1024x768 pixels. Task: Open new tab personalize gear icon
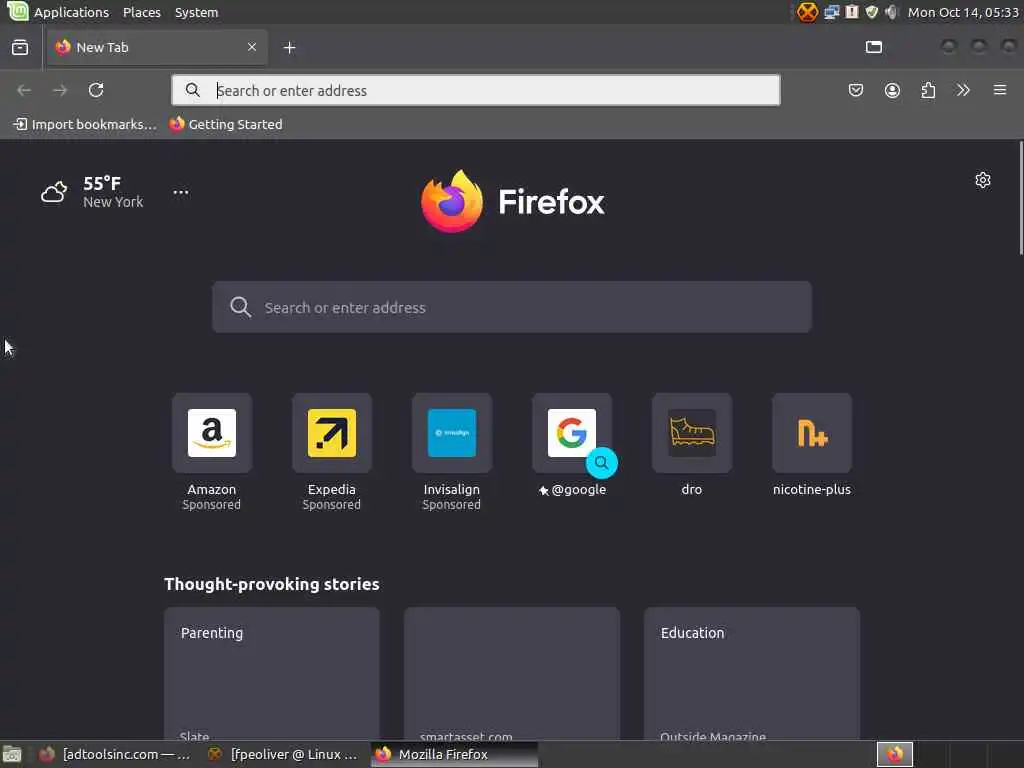[x=983, y=180]
